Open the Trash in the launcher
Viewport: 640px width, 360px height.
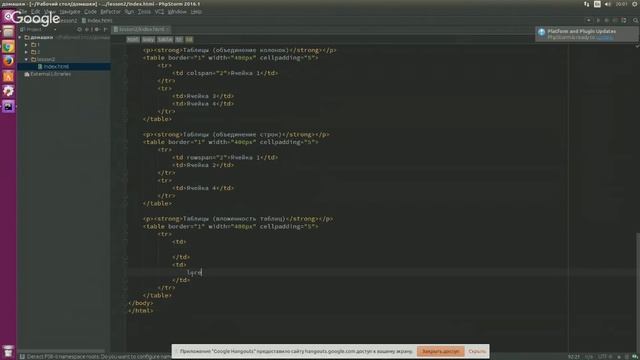(x=8, y=351)
